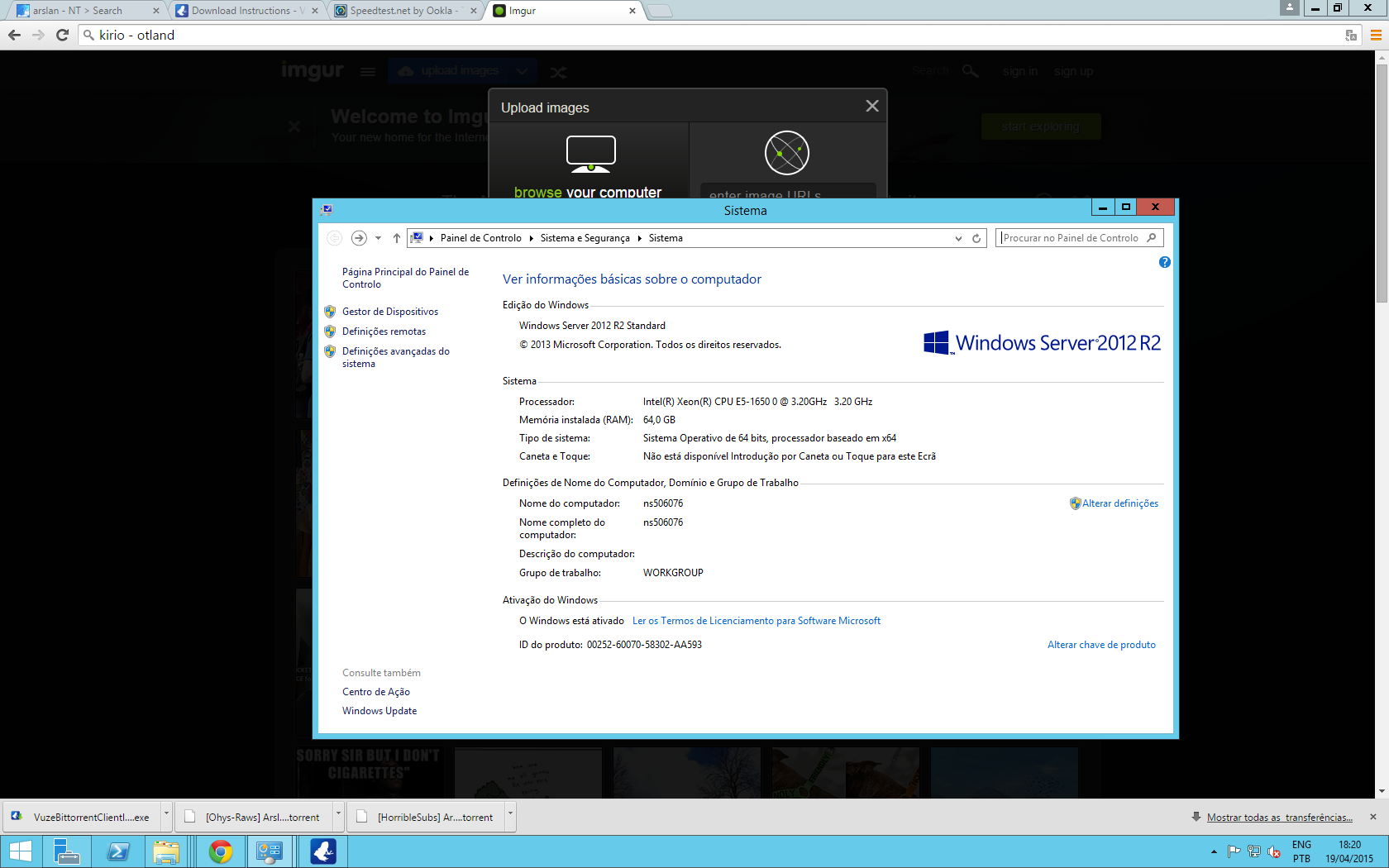Open Centro de Ação link

coord(376,692)
